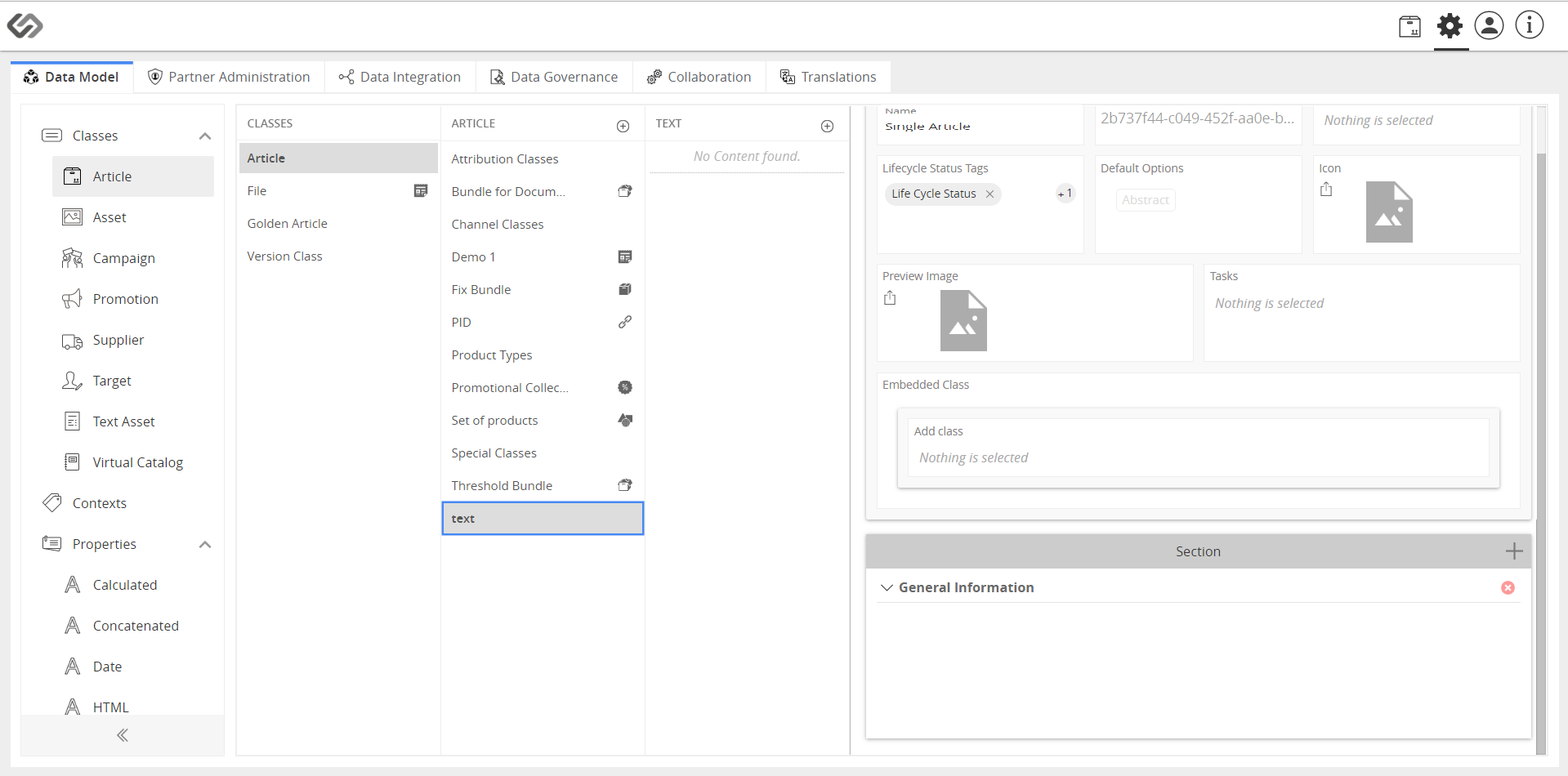The image size is (1568, 776).
Task: Click the Fix Bundle icon
Action: 625,289
